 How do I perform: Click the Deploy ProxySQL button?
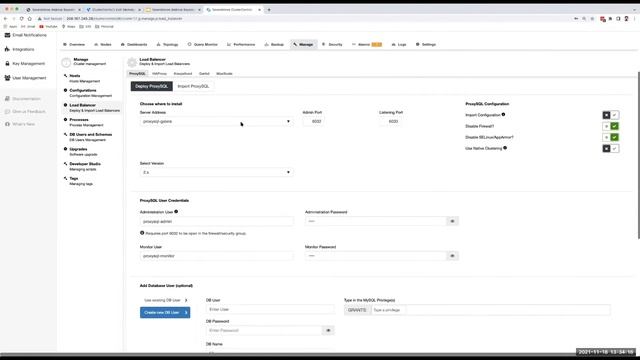tap(151, 87)
